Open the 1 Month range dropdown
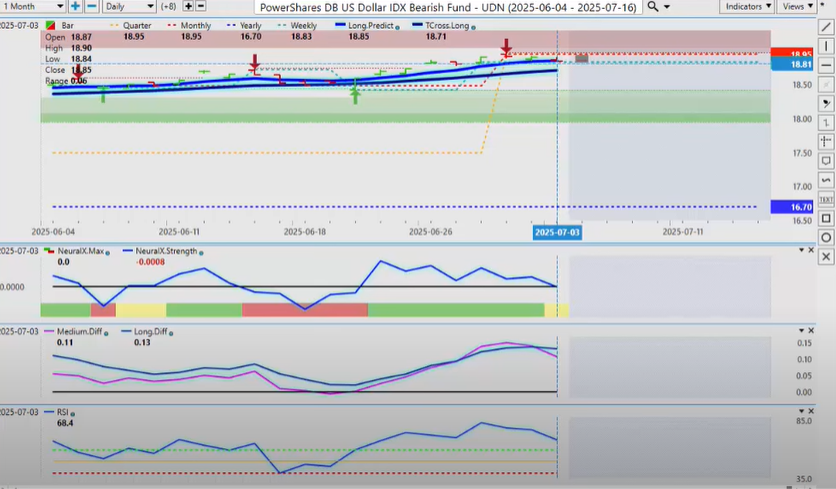Screen dimensions: 836x489 (32, 6)
